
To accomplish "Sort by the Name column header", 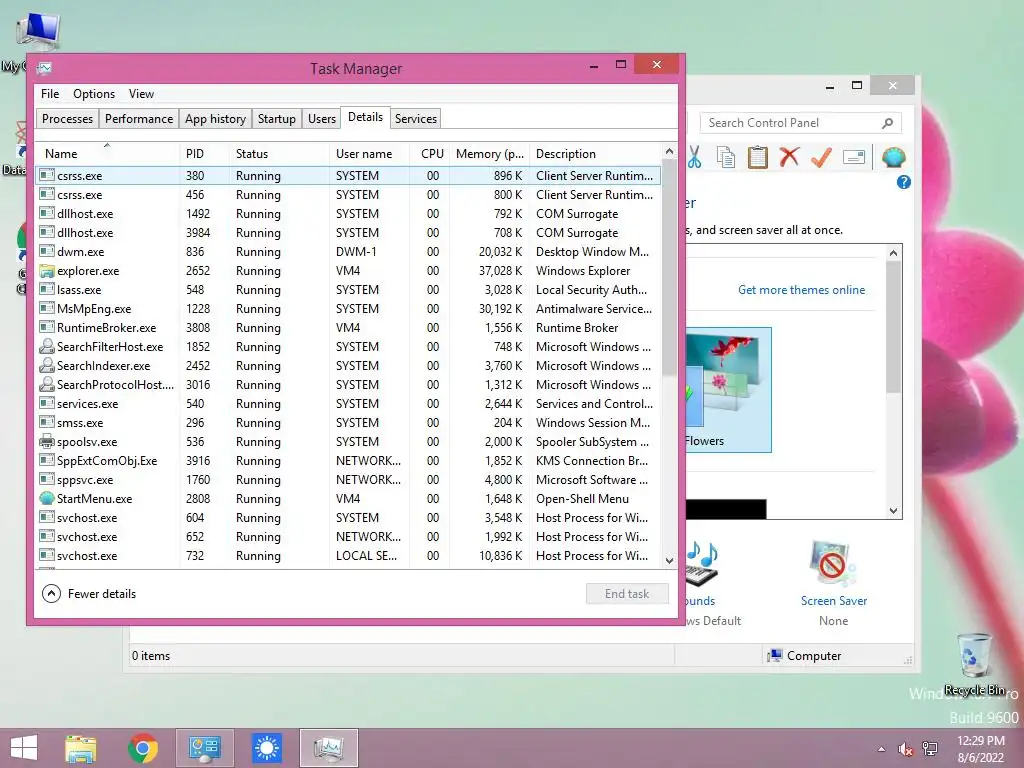I will pos(106,153).
